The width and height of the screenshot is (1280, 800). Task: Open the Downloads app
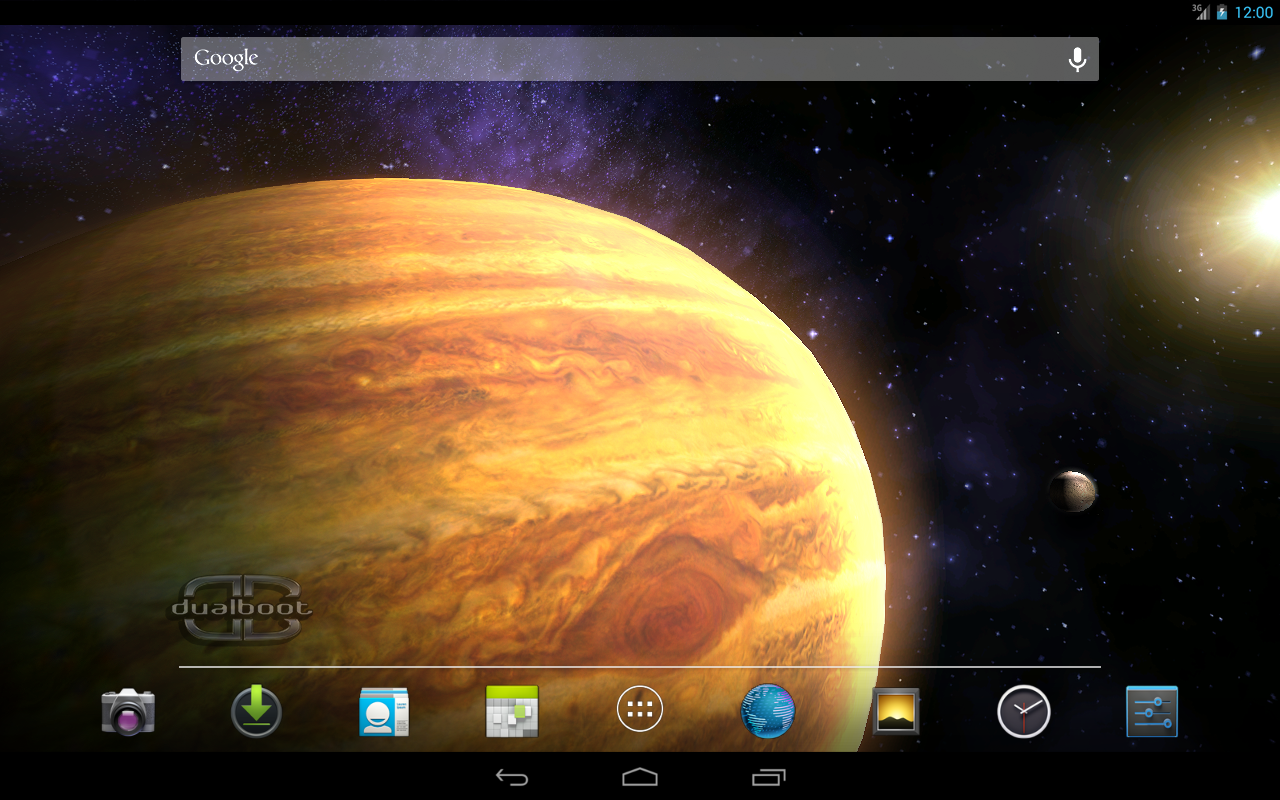click(256, 710)
